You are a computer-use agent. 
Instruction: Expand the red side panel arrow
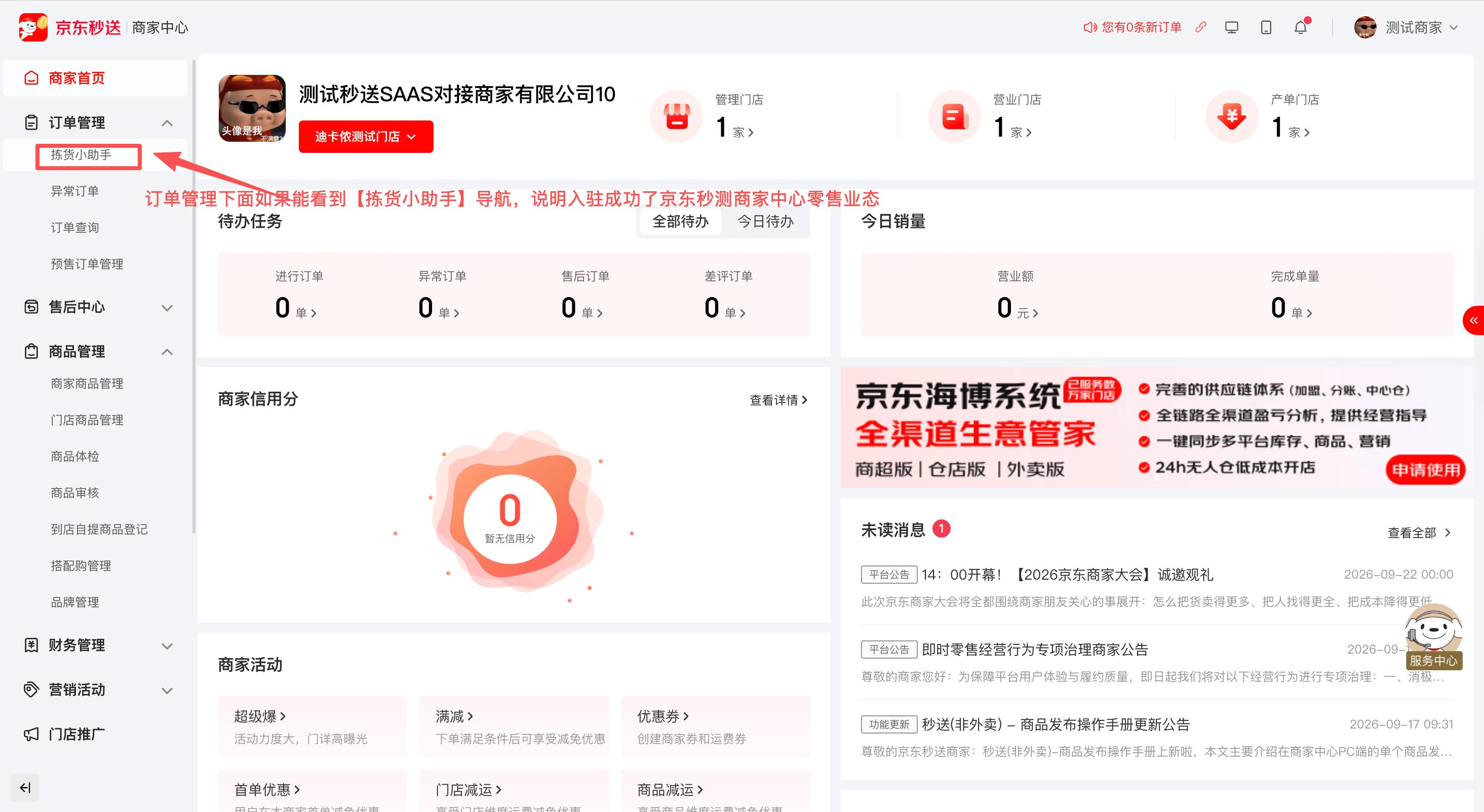coord(1474,320)
